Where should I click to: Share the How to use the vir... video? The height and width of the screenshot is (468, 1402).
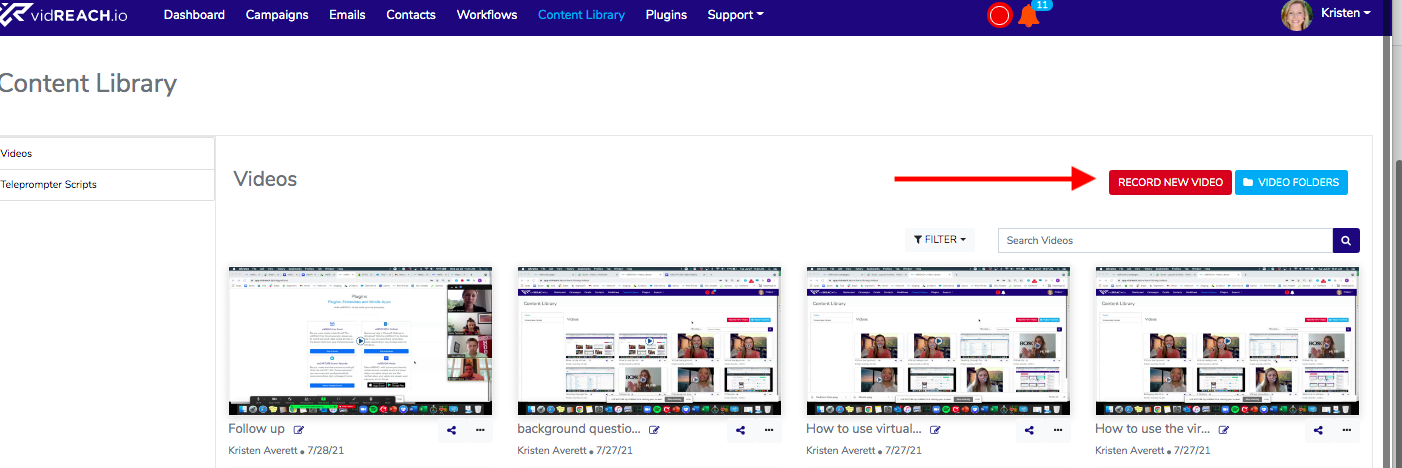click(x=1319, y=430)
